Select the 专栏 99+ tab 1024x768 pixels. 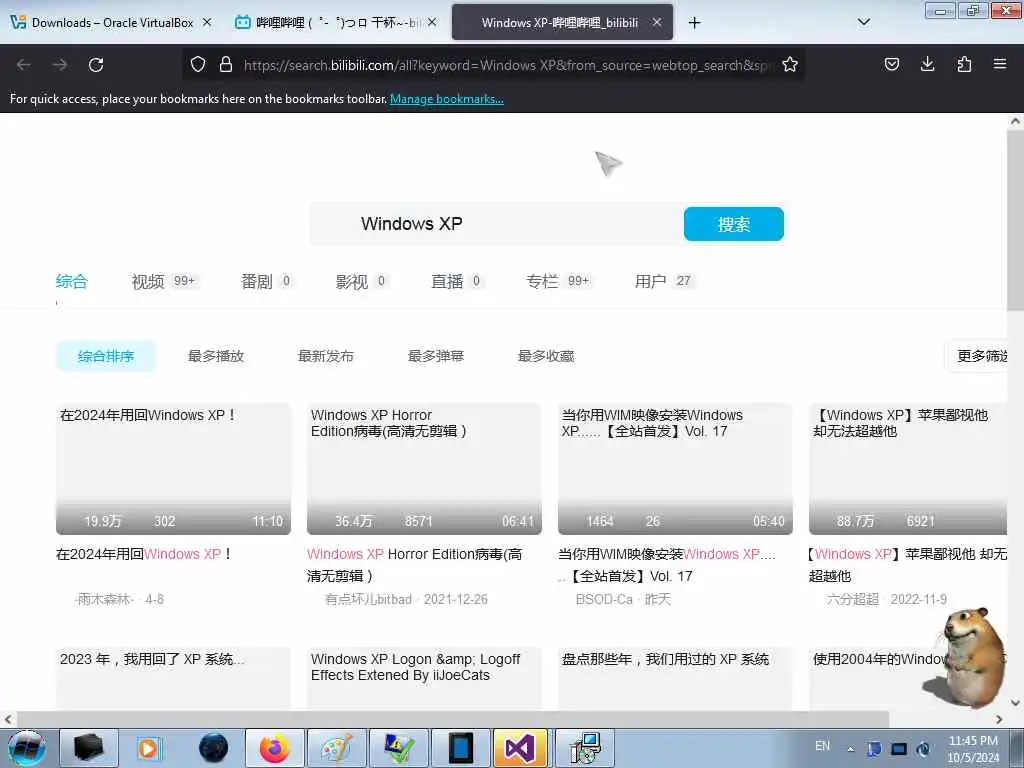(558, 281)
